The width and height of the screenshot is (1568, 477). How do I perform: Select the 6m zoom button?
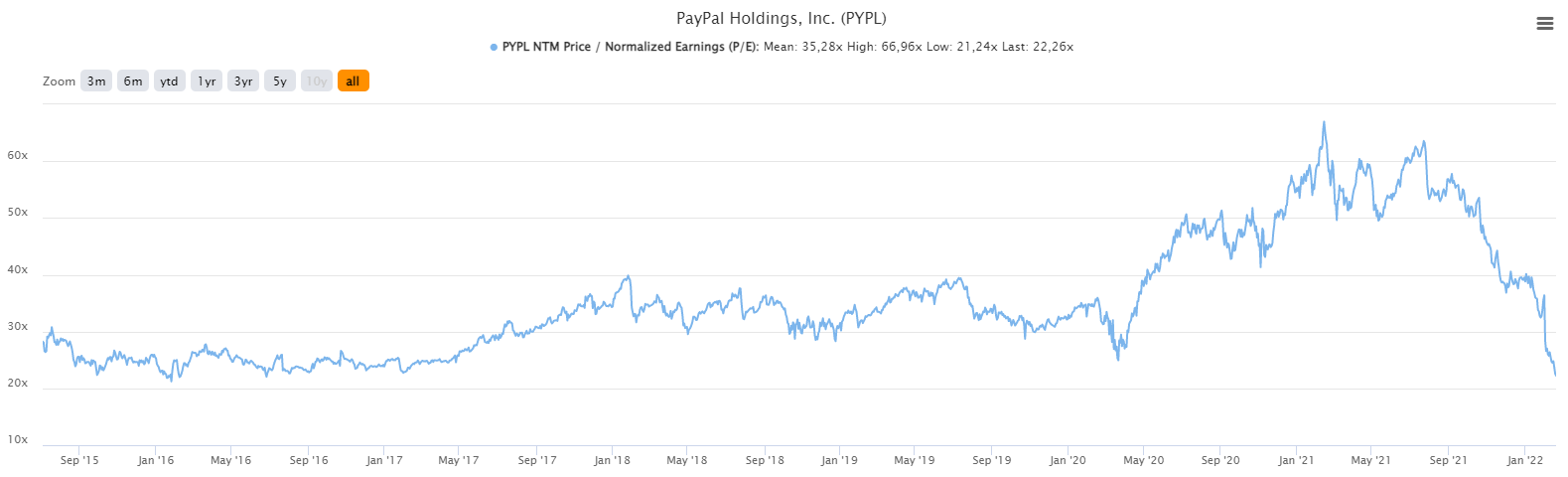coord(133,81)
